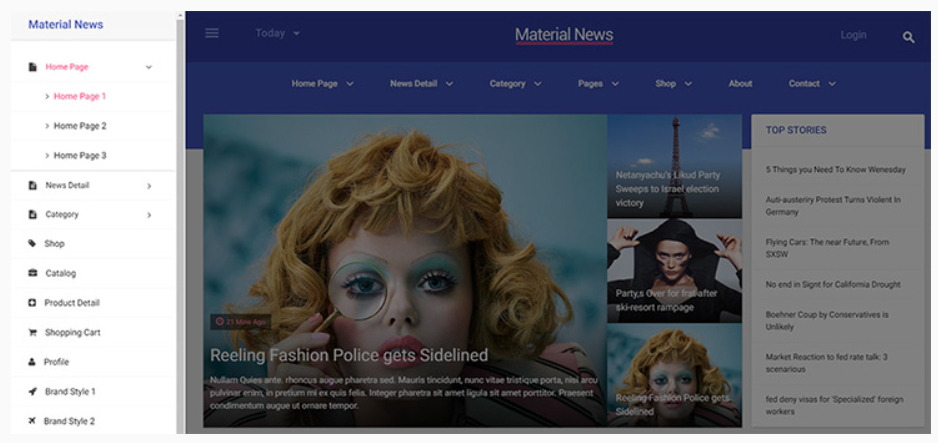Open 'fed deny visas for Specialized' story

click(x=834, y=405)
